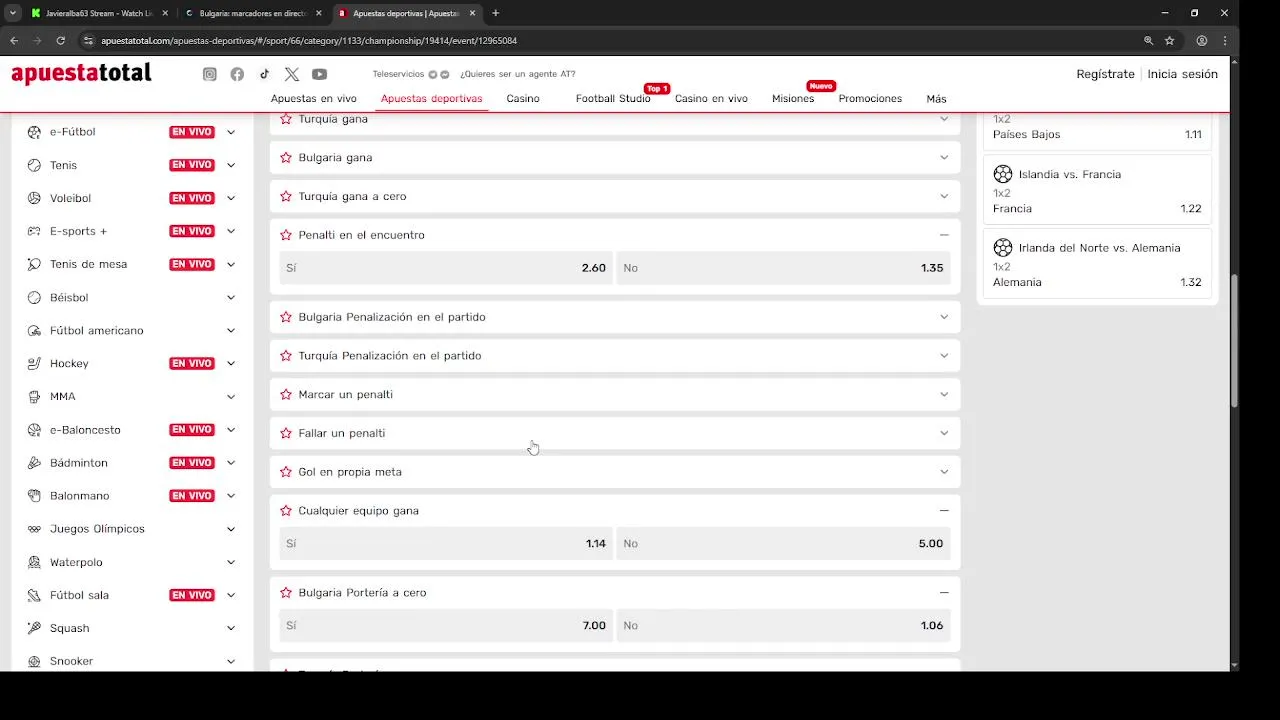The height and width of the screenshot is (720, 1280).
Task: Expand the Tenis sidebar chevron
Action: pos(230,165)
